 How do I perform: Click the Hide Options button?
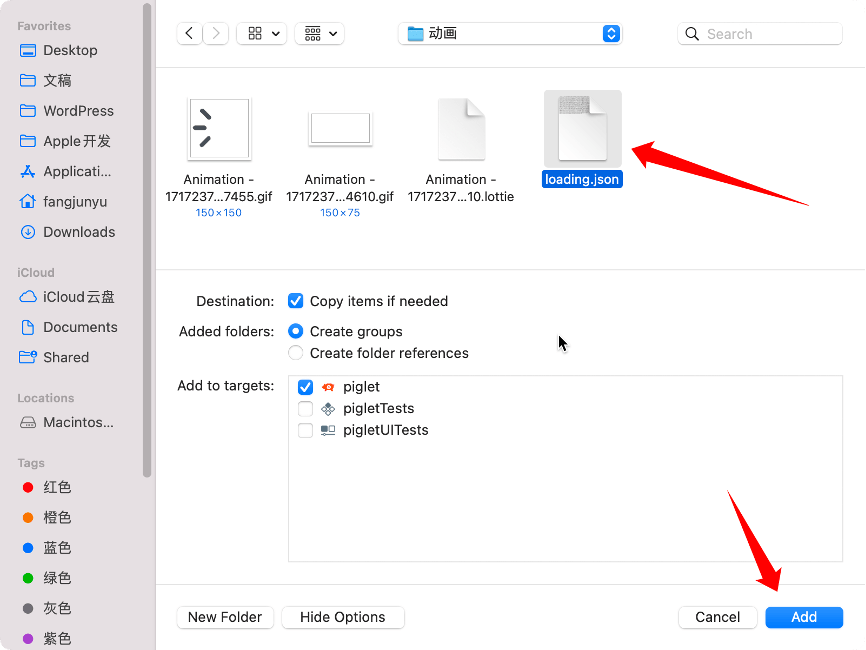click(x=343, y=617)
